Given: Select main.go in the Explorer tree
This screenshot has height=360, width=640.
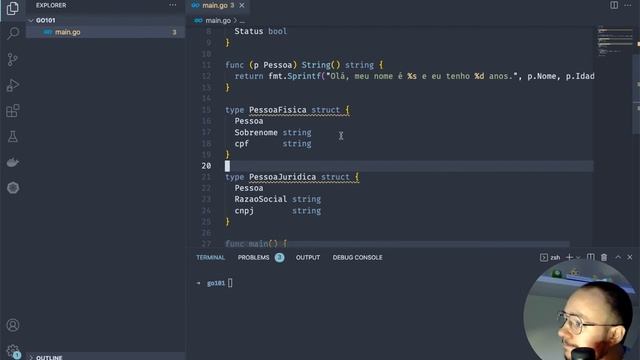Looking at the screenshot, I should coord(105,32).
